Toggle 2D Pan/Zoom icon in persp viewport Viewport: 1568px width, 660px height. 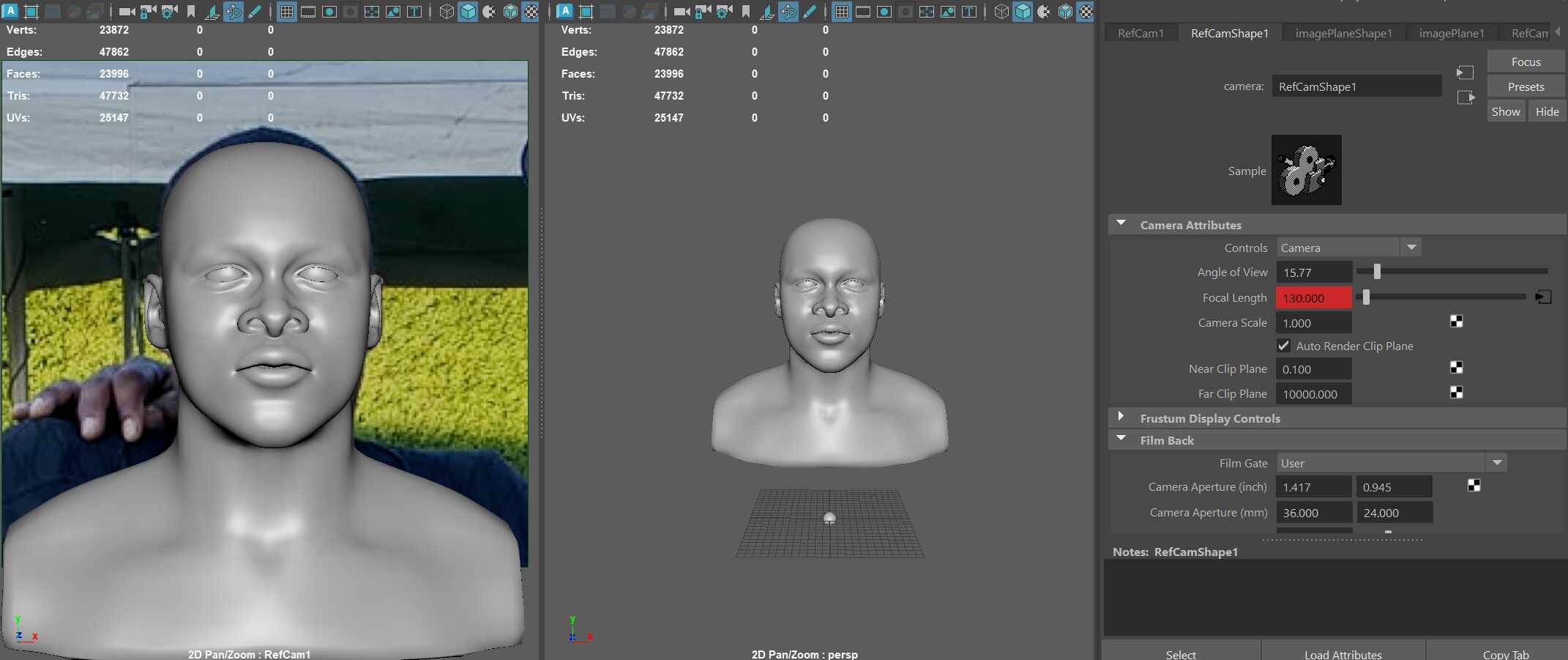[788, 12]
